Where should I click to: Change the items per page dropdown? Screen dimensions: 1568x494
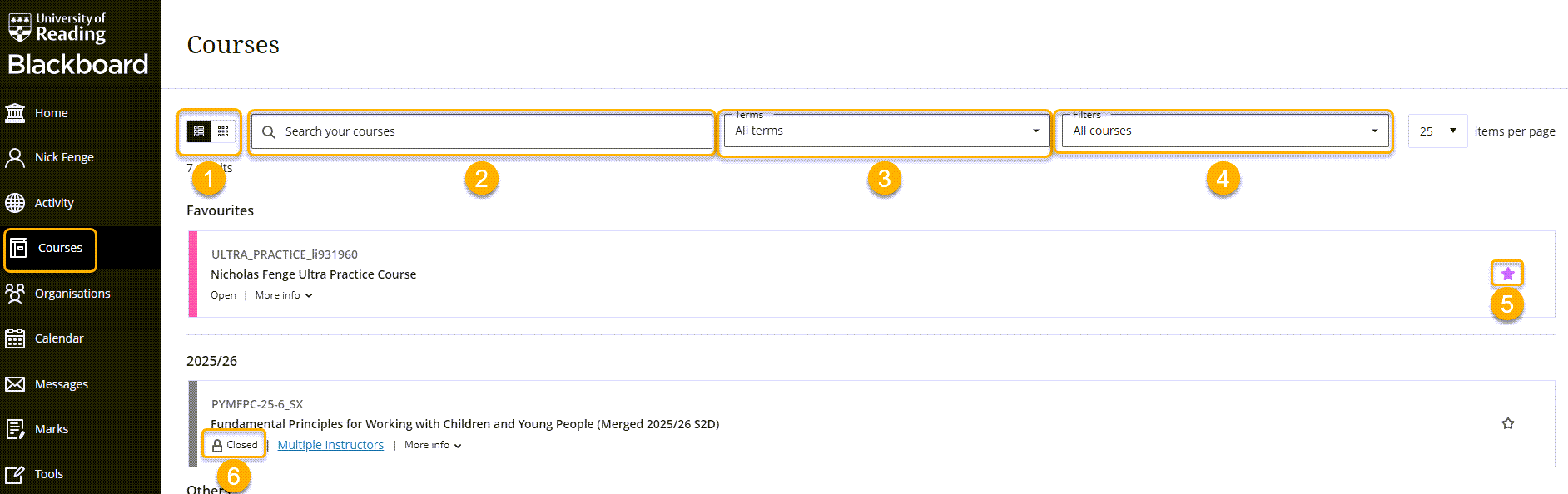1437,131
